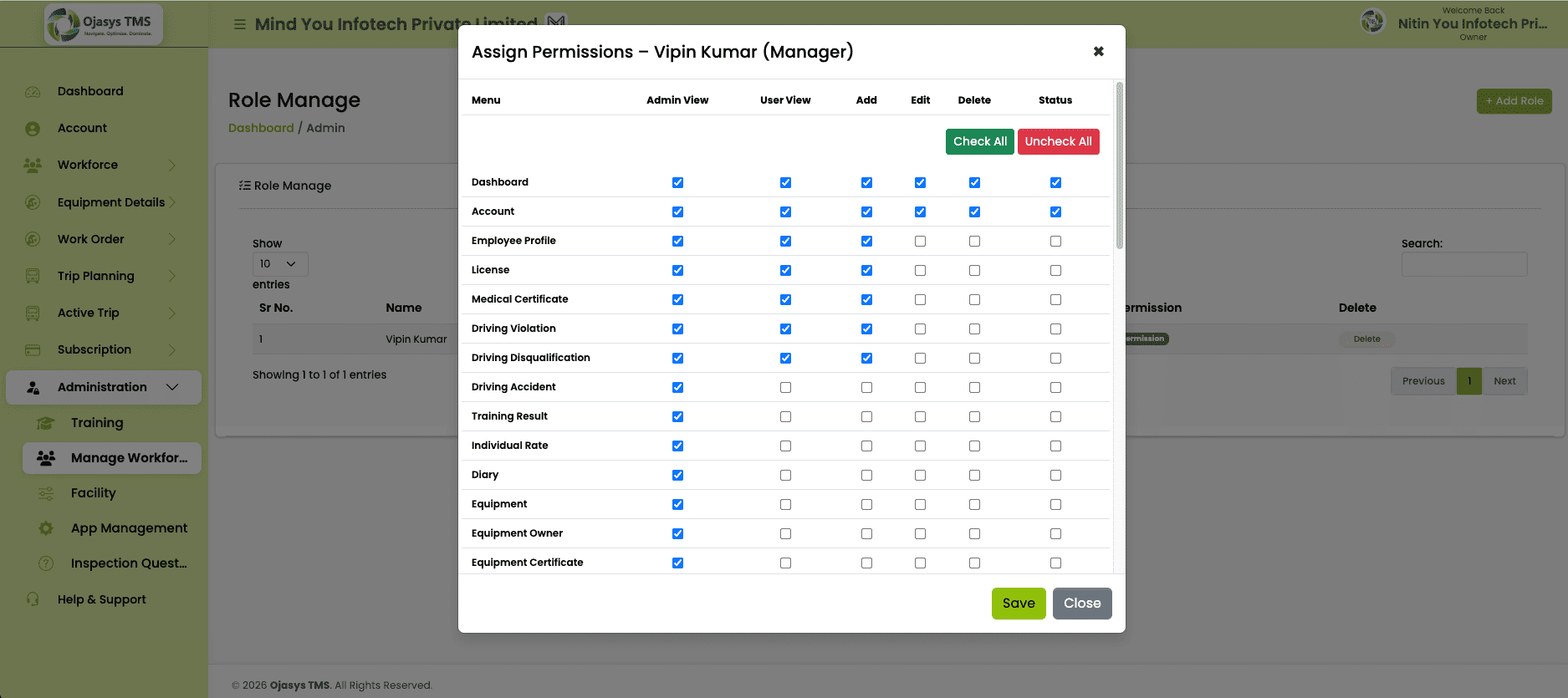The height and width of the screenshot is (698, 1568).
Task: Click the Workforce group icon
Action: click(x=33, y=166)
